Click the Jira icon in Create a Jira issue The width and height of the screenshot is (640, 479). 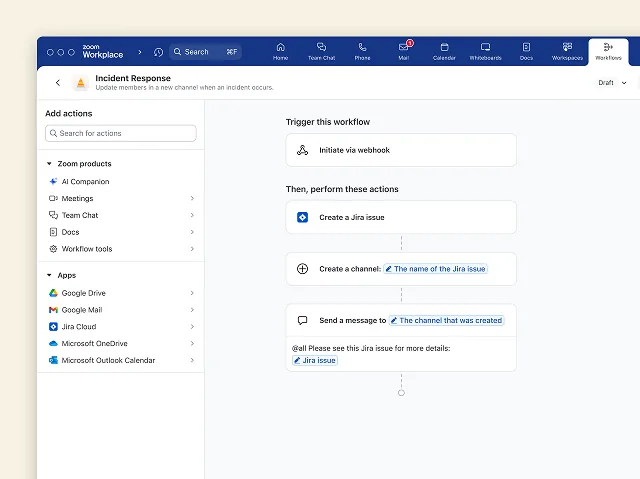[x=303, y=217]
